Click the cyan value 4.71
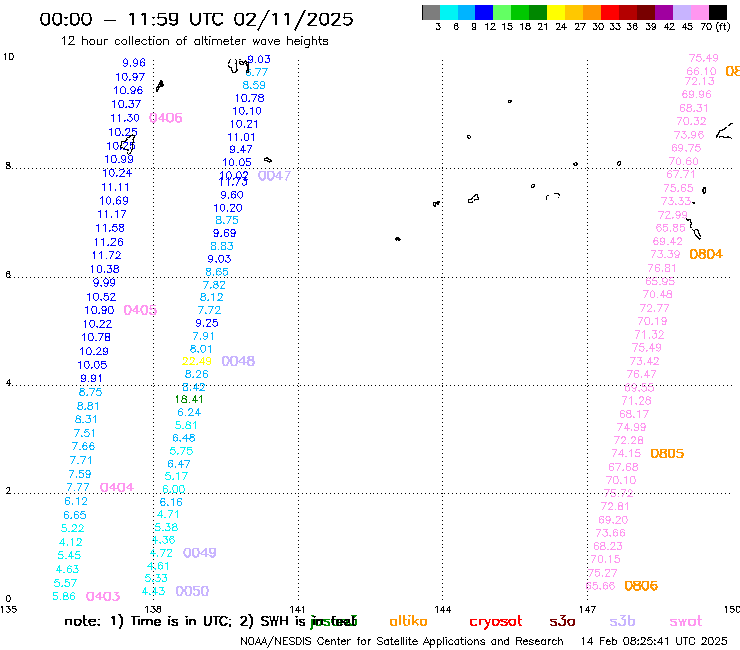 (168, 515)
